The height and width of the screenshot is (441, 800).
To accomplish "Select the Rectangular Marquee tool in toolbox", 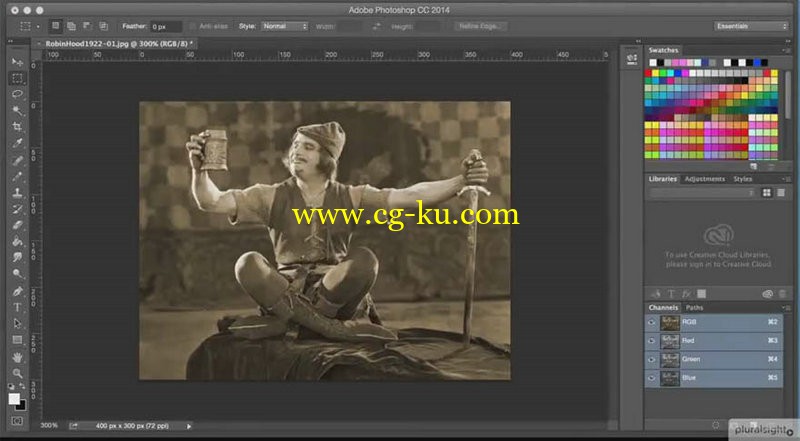I will [17, 79].
